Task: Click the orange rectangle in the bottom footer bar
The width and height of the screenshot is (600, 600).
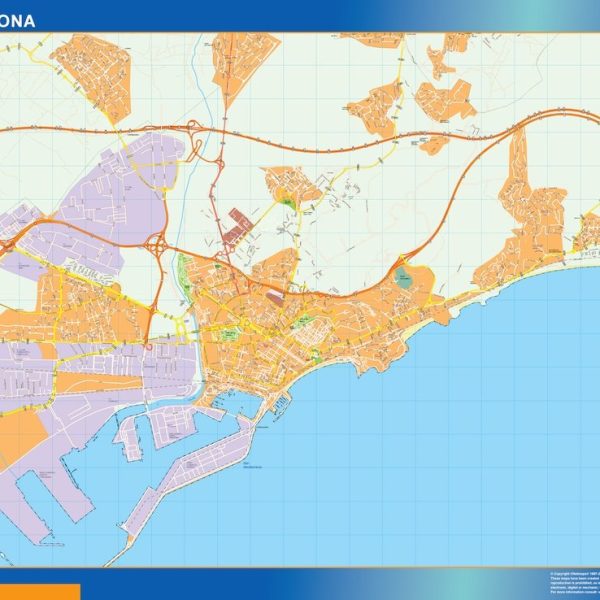Action: [40, 592]
